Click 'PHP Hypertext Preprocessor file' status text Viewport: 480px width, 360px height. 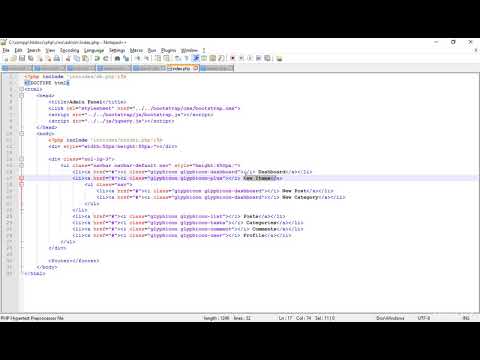click(x=32, y=318)
